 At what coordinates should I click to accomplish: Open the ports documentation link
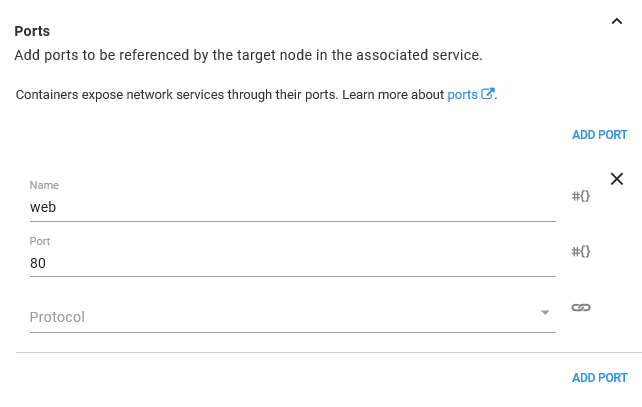pyautogui.click(x=462, y=95)
